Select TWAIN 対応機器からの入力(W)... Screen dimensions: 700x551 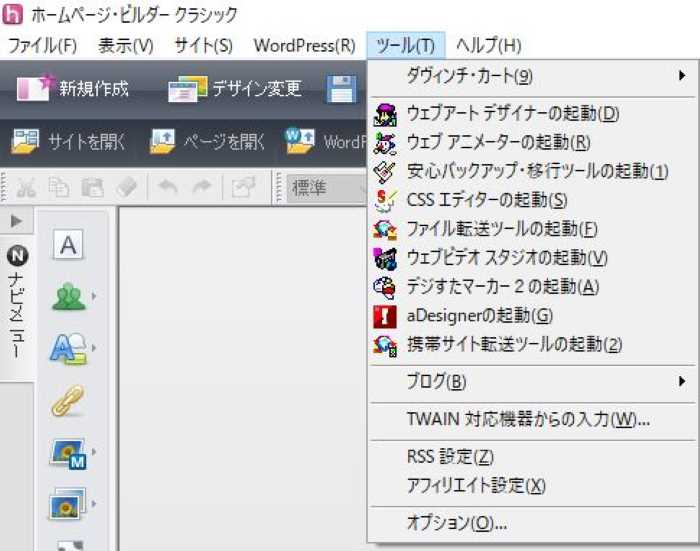(x=533, y=420)
